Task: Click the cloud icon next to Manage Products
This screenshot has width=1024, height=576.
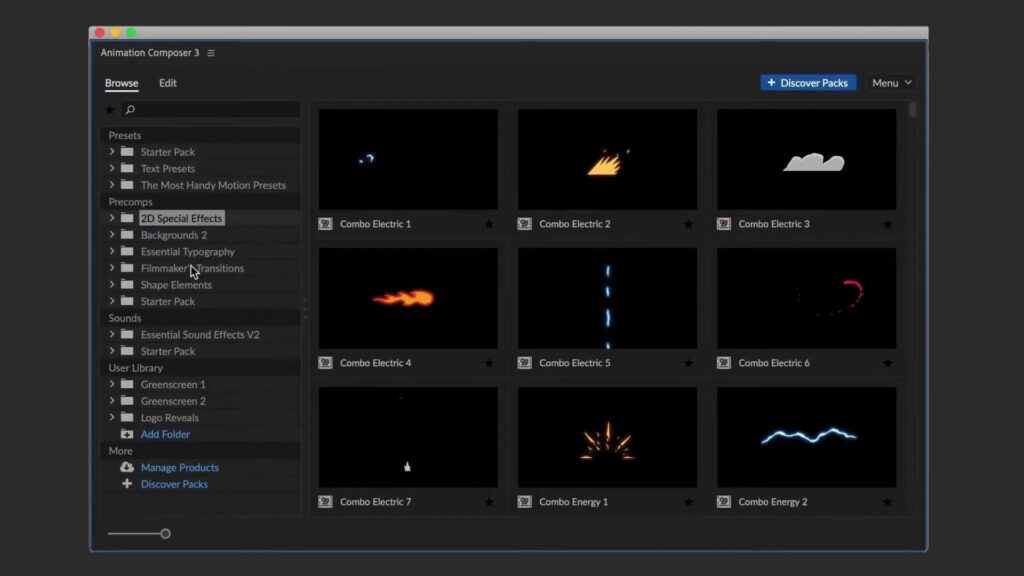Action: (x=129, y=467)
